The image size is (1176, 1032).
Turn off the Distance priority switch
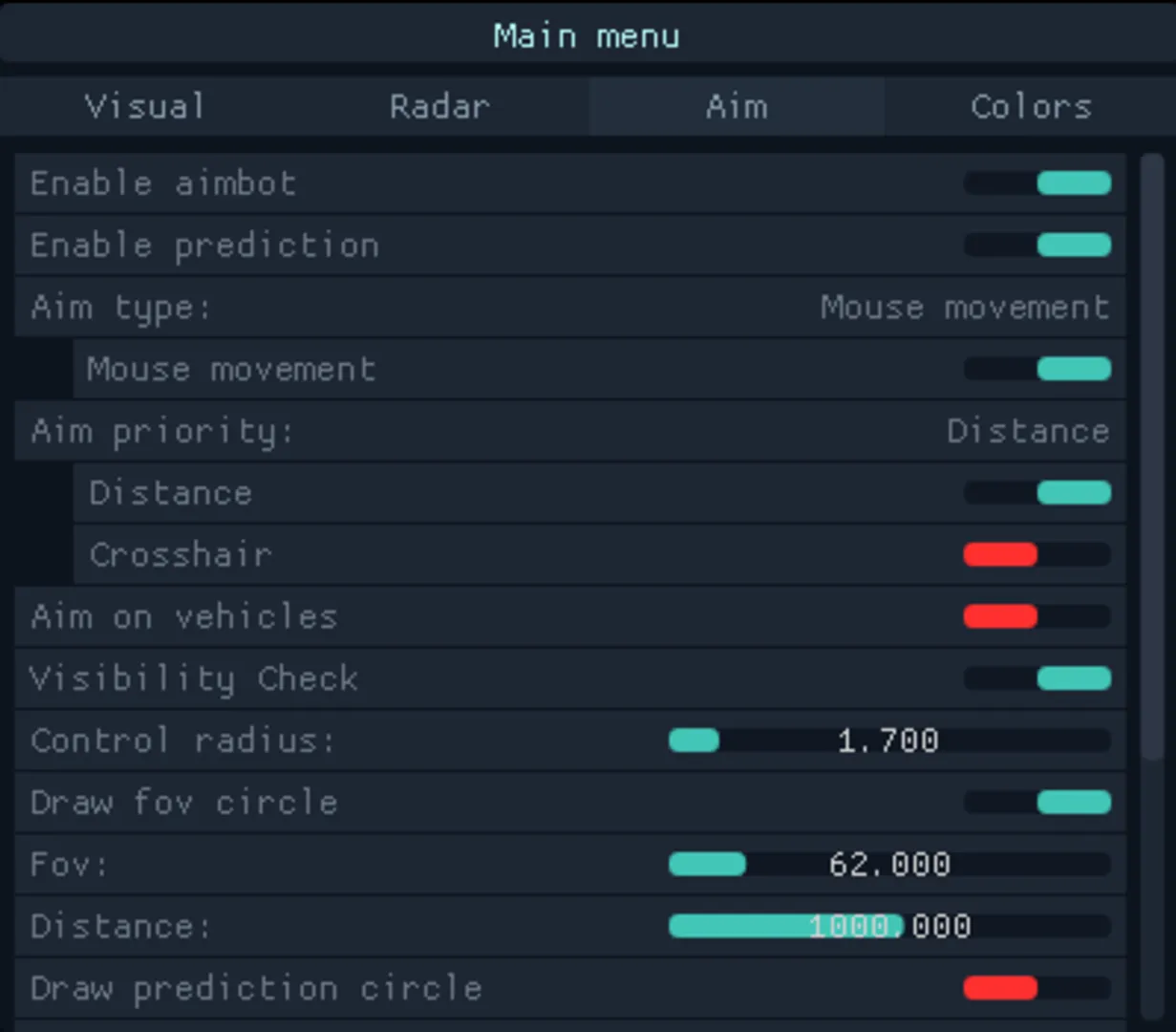[x=1037, y=493]
